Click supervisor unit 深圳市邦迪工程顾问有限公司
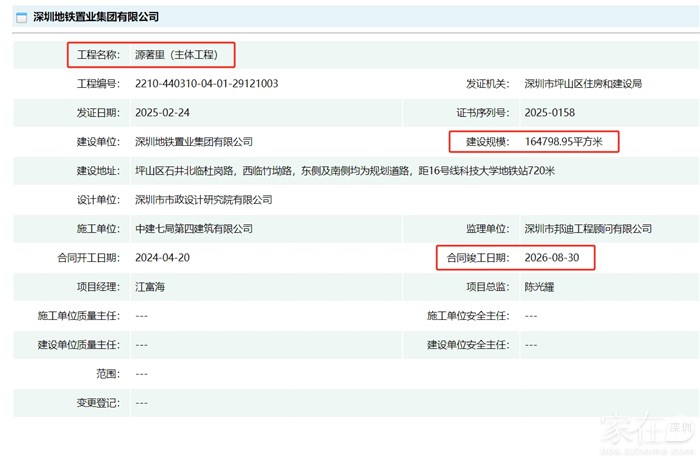Image resolution: width=700 pixels, height=458 pixels. point(588,229)
